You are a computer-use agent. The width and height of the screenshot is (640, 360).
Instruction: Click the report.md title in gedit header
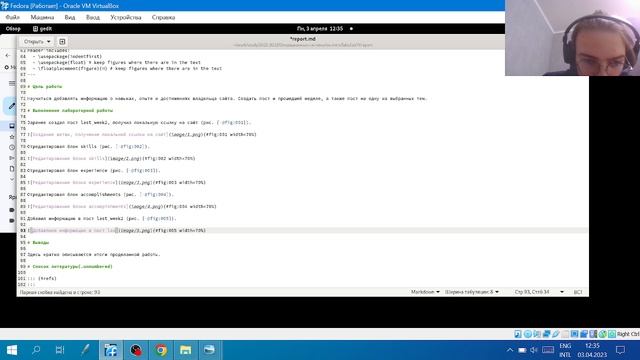pos(302,39)
